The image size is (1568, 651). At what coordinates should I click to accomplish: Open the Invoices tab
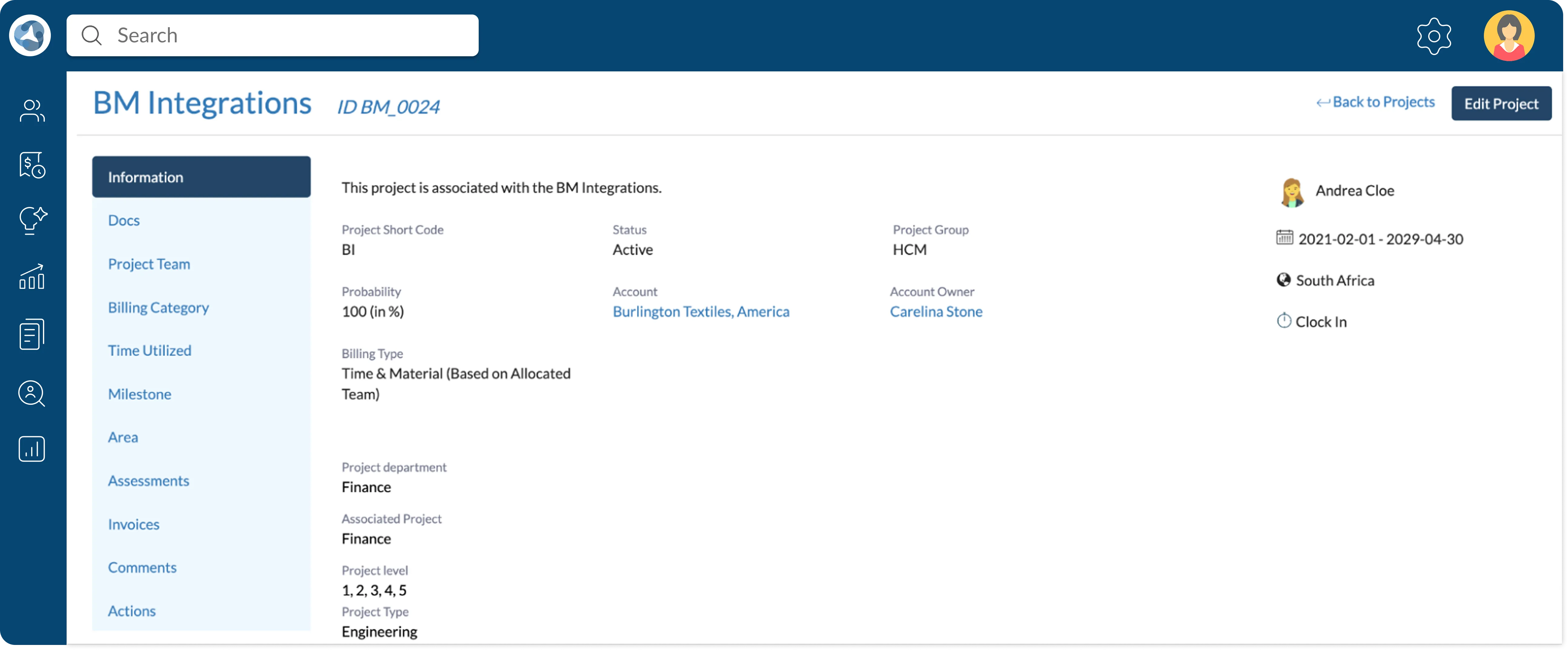133,525
